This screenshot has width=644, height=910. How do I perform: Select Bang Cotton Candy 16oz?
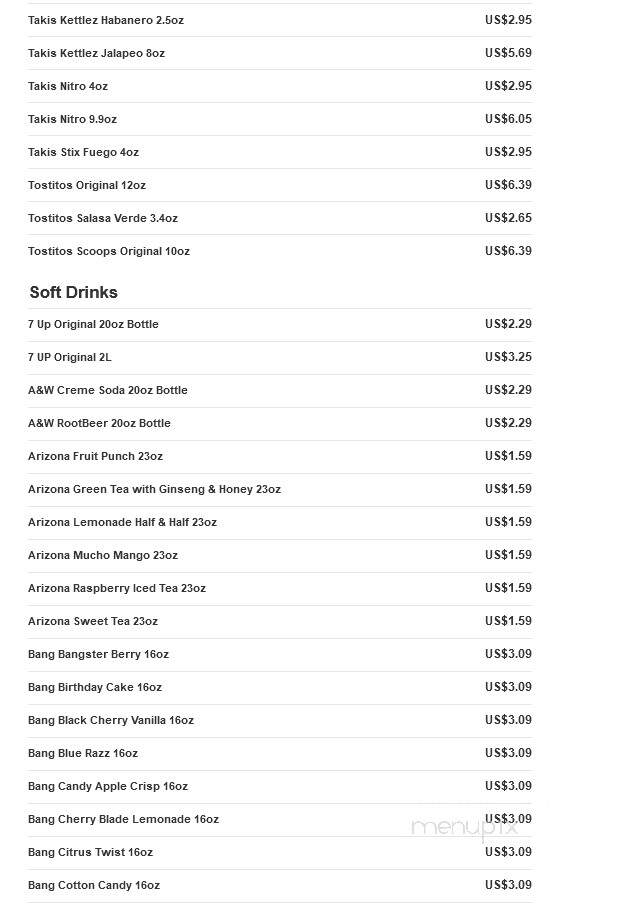point(280,886)
